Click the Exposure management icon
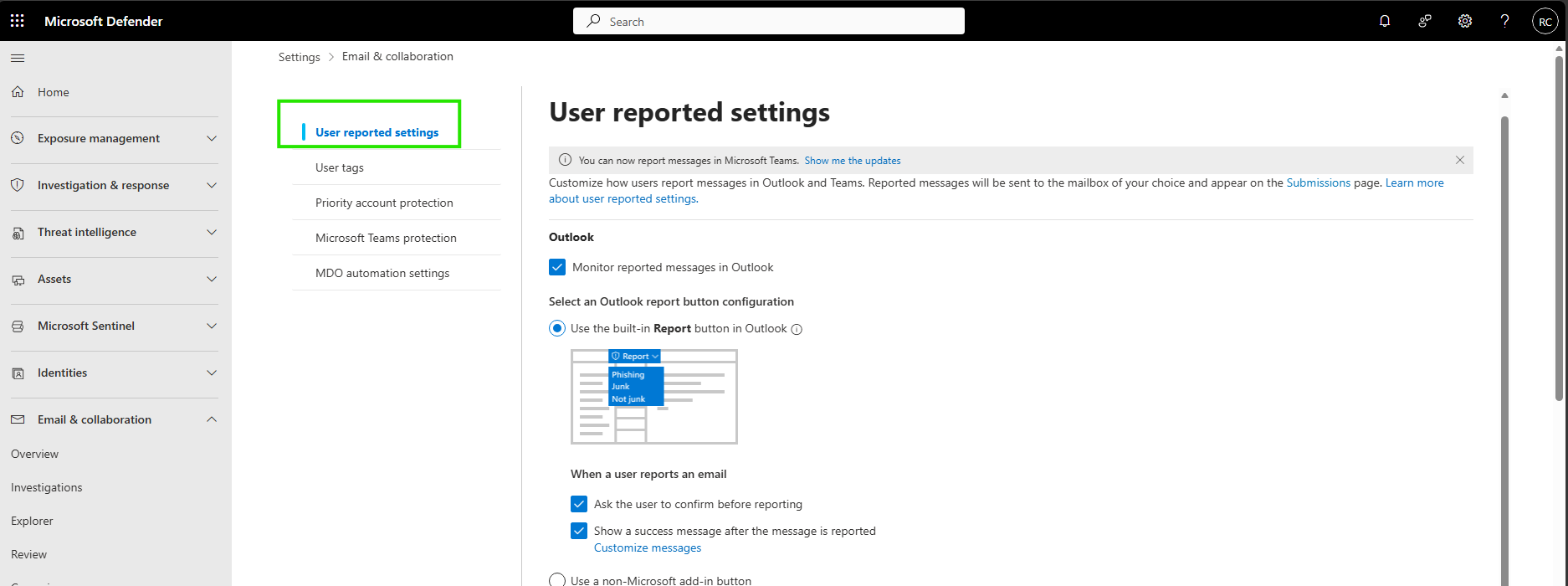Screen dimensions: 1568x586 [18, 138]
